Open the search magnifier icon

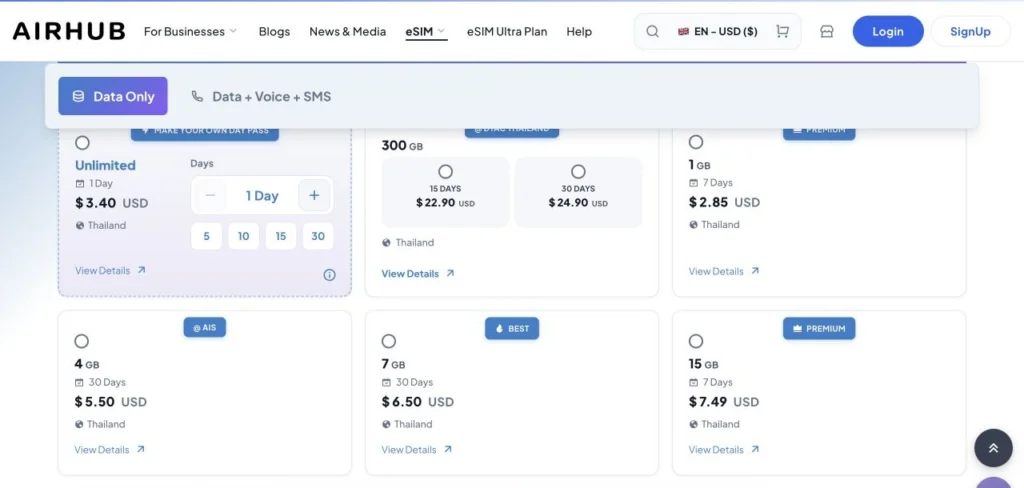[x=652, y=31]
